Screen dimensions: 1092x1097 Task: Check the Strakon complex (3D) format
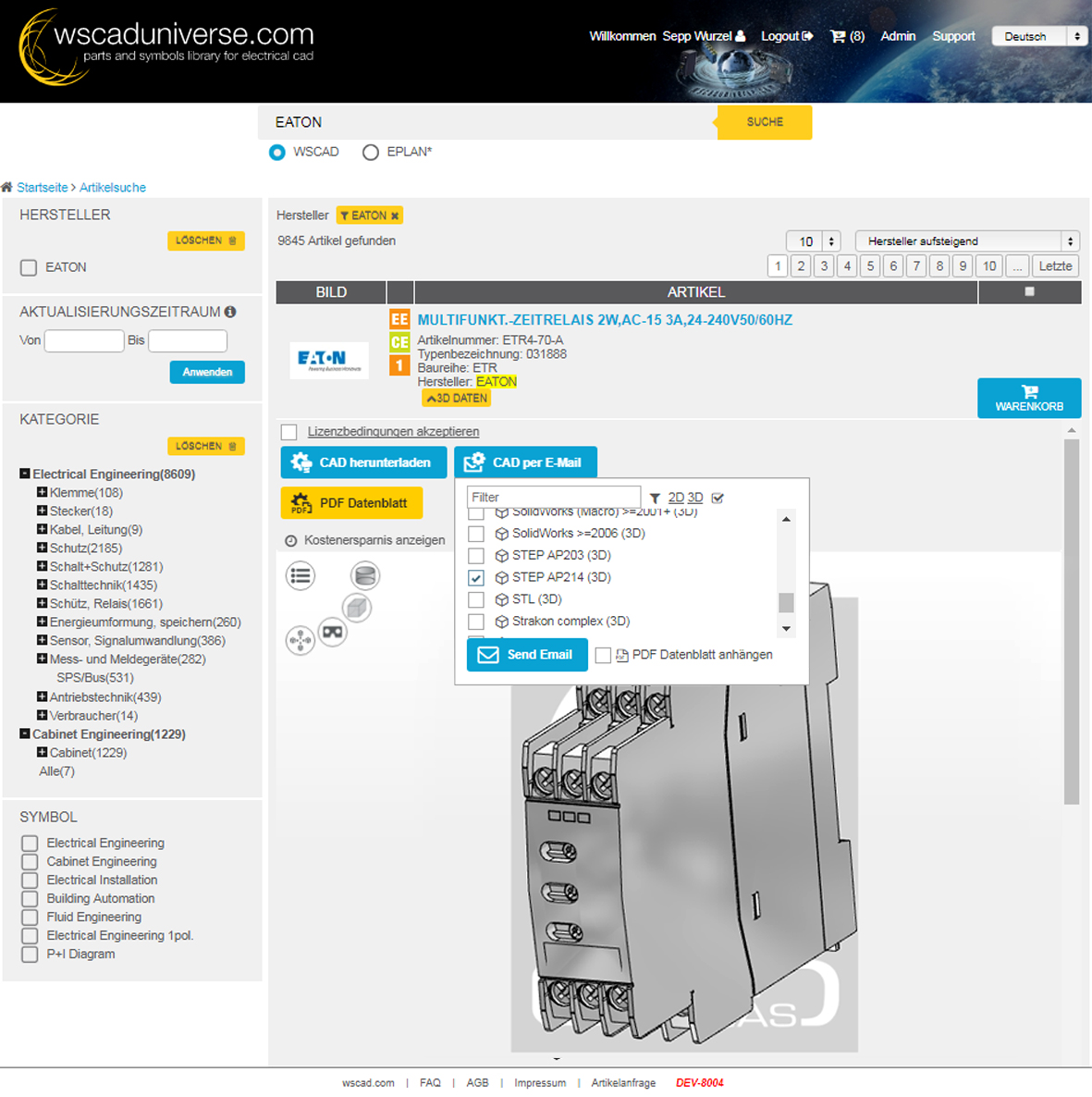point(476,622)
